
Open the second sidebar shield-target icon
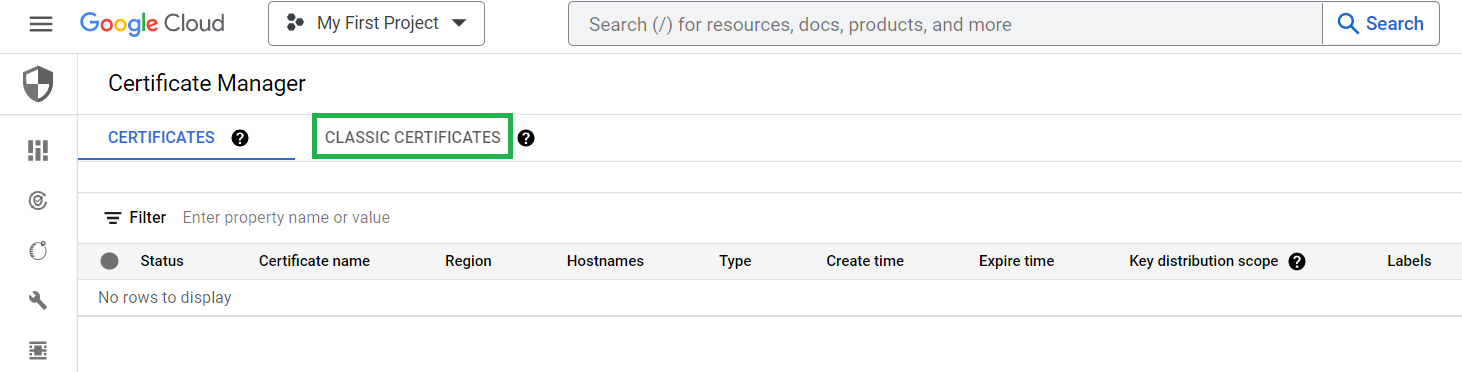[38, 201]
